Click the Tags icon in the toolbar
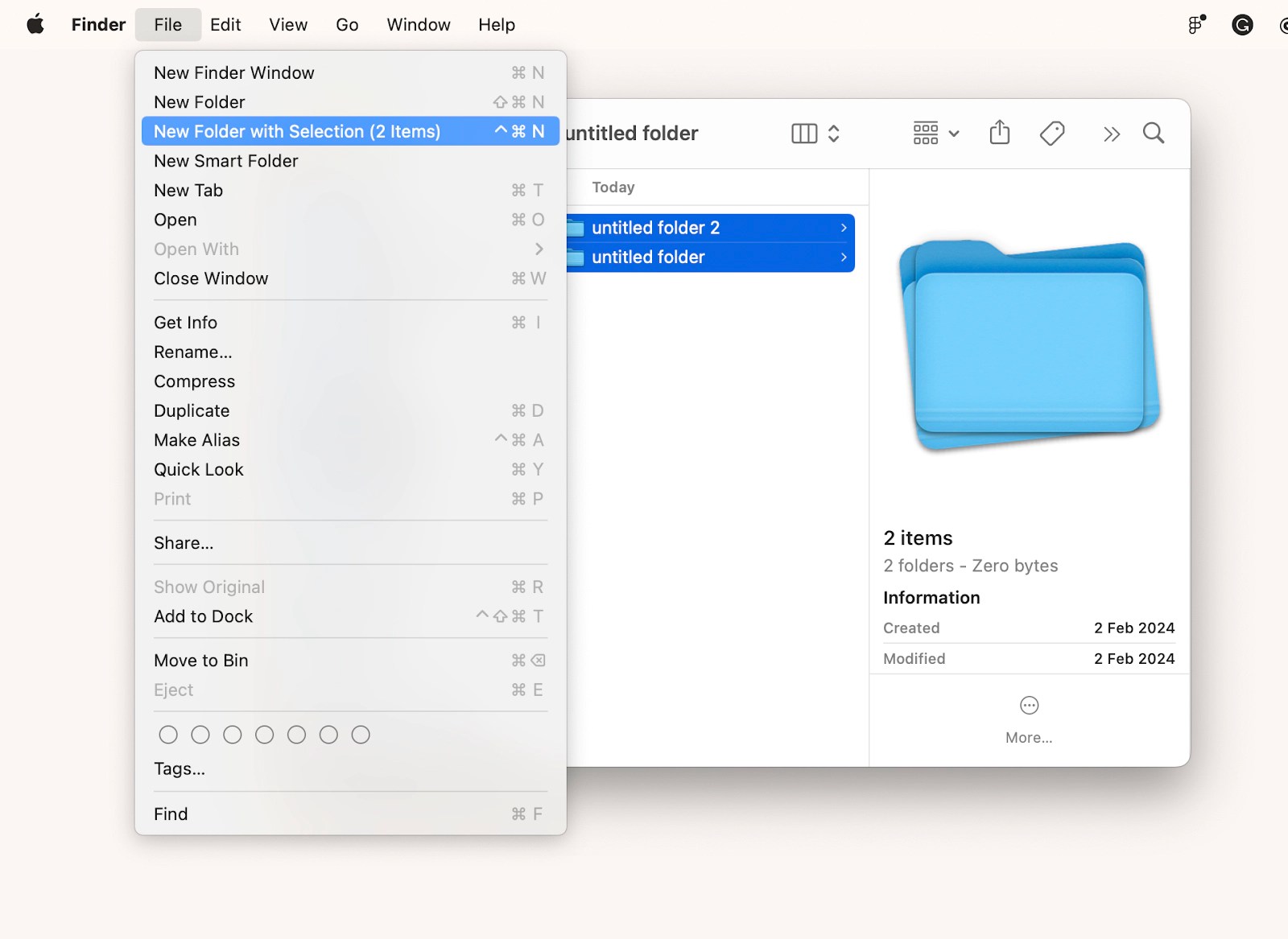 point(1052,133)
